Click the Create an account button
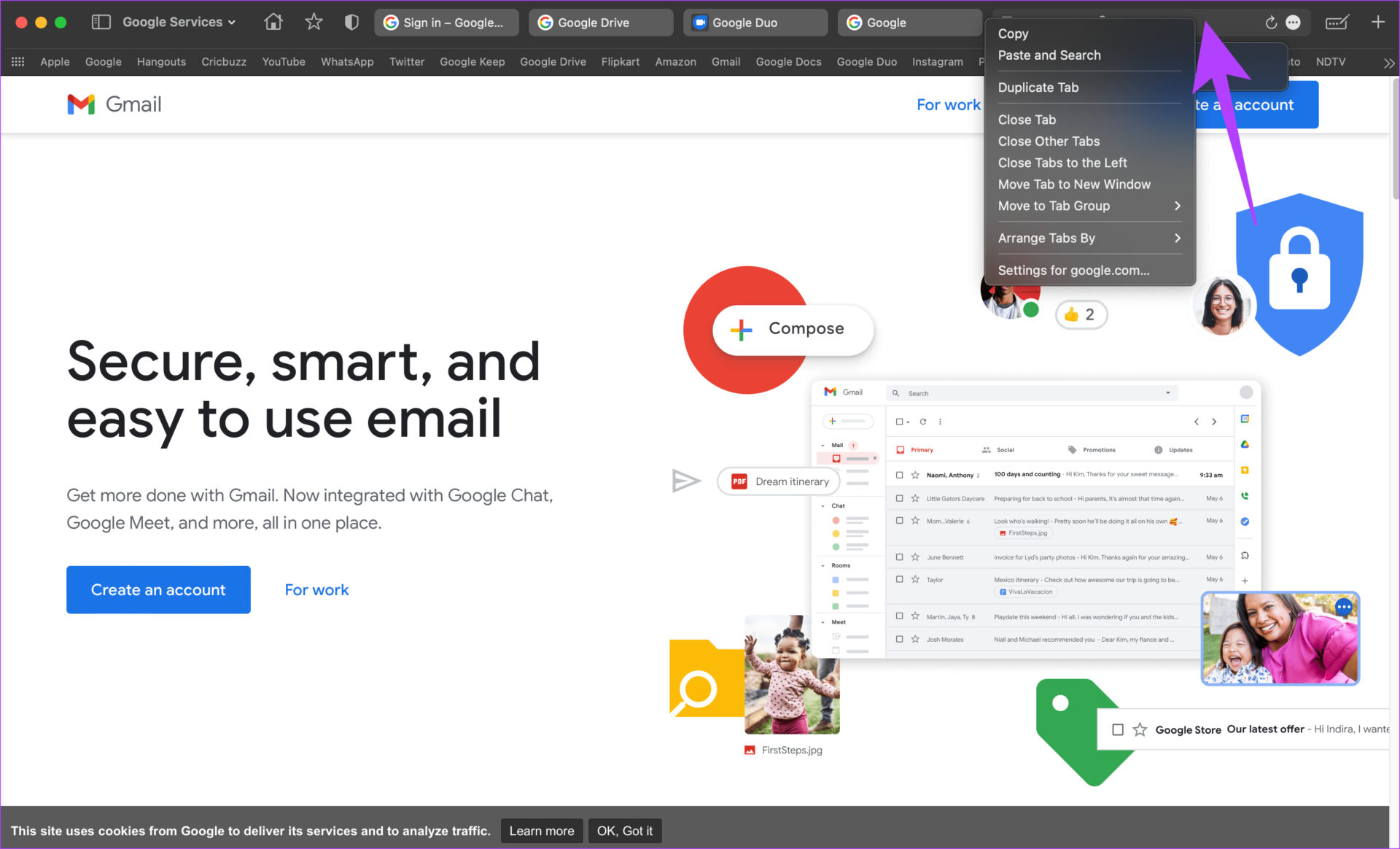Viewport: 1400px width, 849px height. [x=158, y=589]
